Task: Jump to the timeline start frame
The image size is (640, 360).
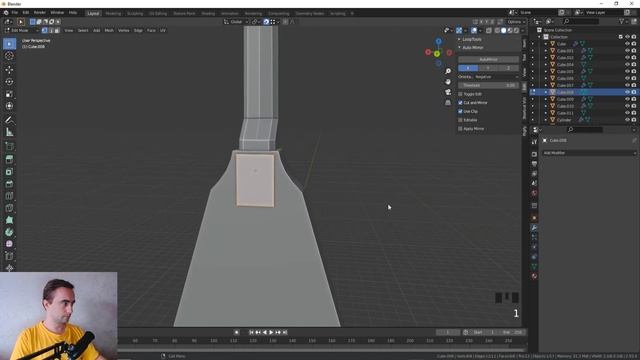Action: (x=251, y=332)
